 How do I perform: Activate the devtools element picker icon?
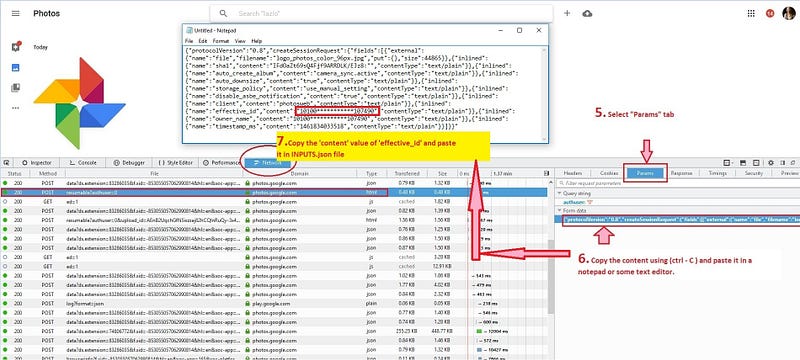tap(6, 163)
